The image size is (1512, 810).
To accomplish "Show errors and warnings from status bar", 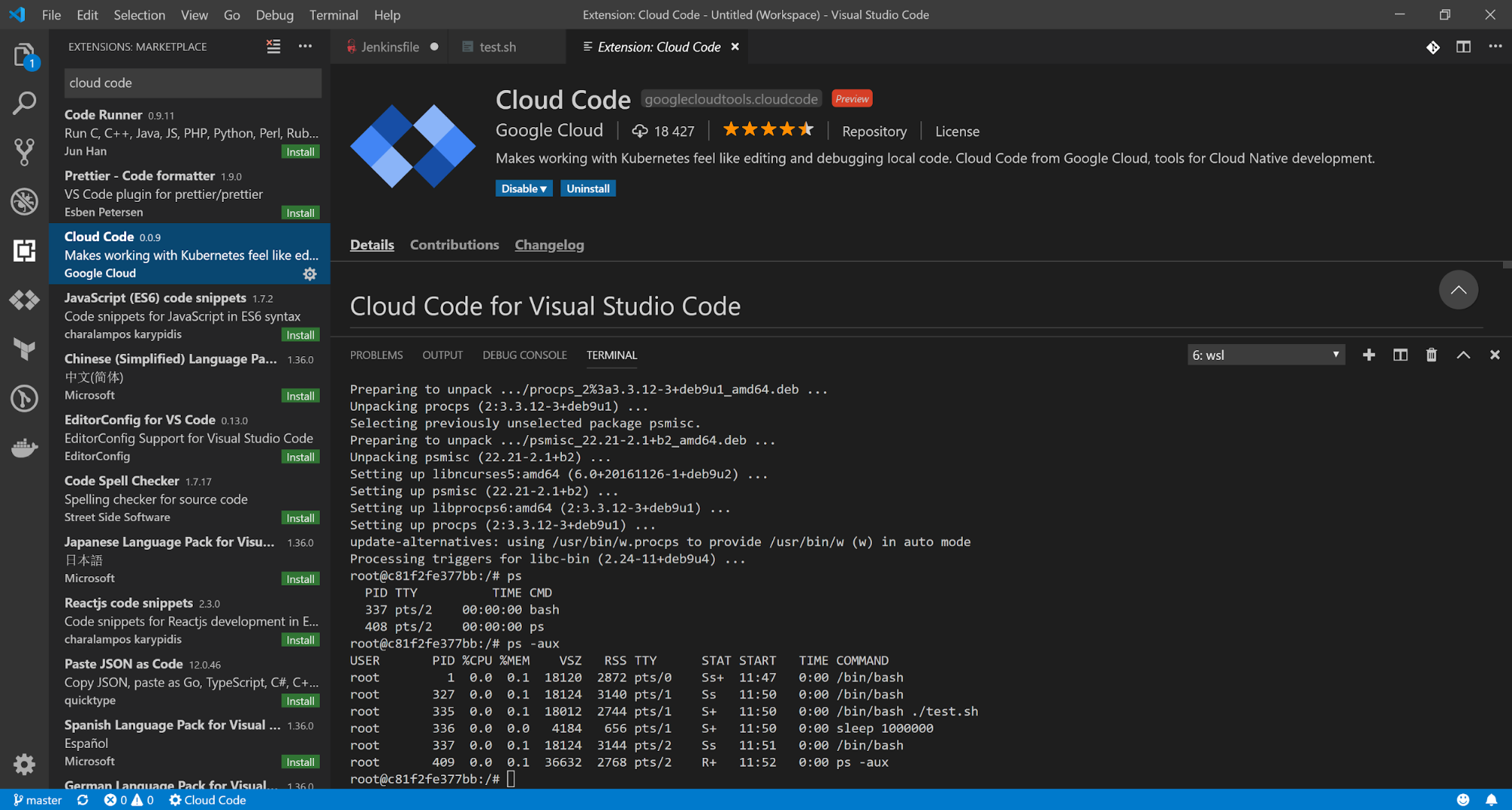I will [129, 799].
